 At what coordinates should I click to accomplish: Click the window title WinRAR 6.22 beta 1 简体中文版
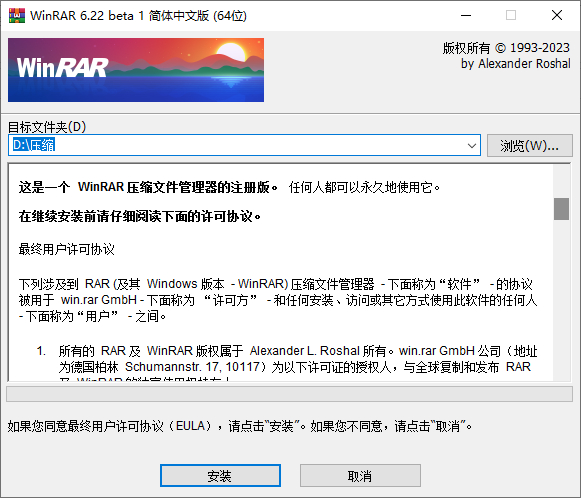(x=138, y=16)
